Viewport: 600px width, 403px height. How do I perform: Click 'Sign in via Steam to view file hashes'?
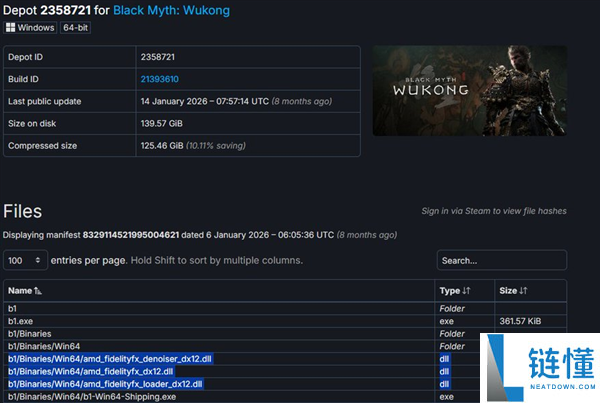(494, 211)
